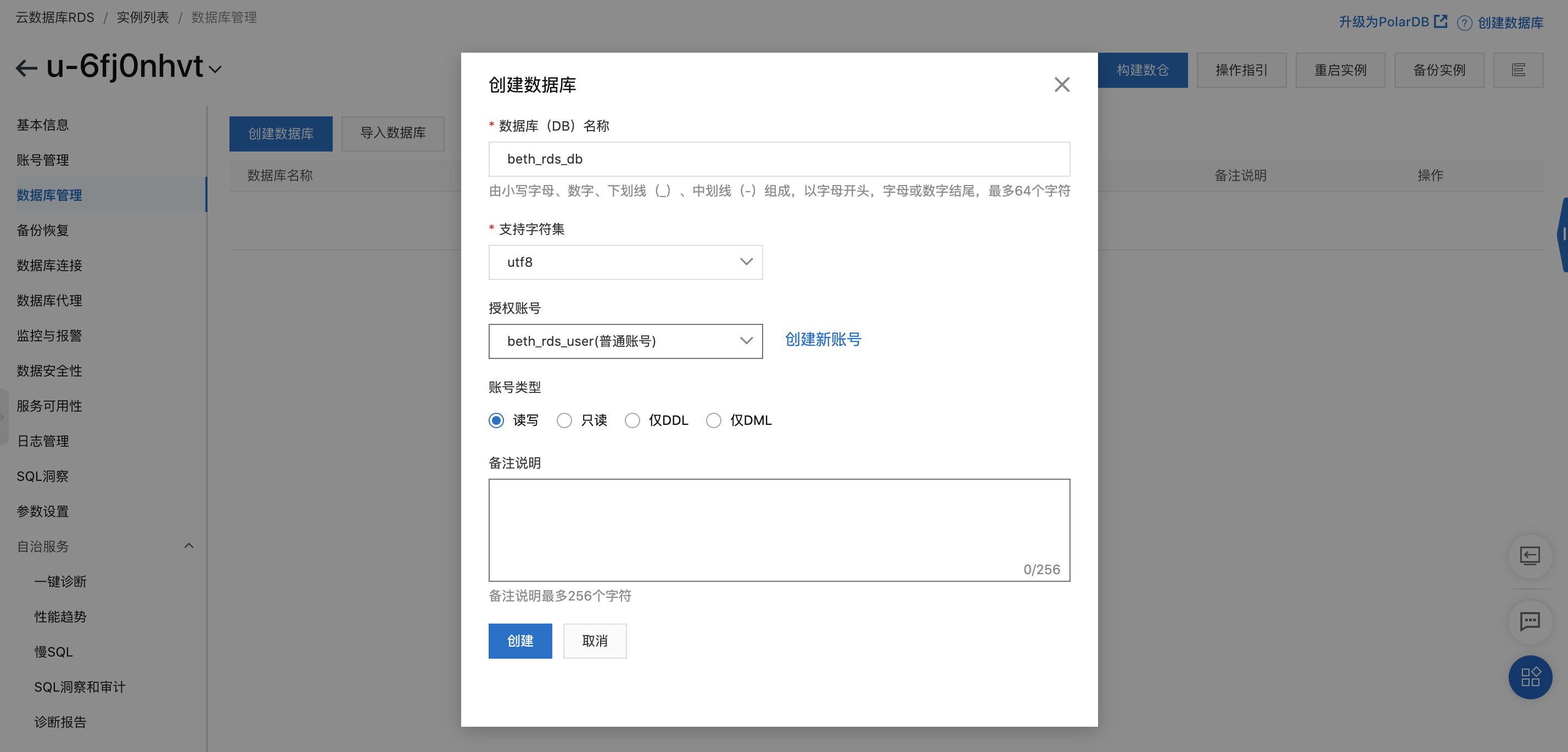
Task: Select the 仅DML account type radio
Action: coord(713,420)
